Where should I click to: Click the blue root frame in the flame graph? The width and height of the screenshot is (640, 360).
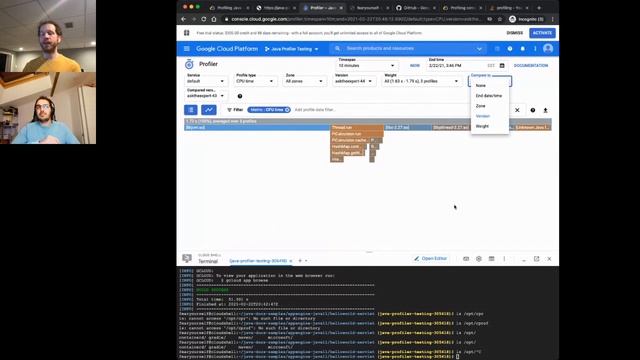coord(257,128)
